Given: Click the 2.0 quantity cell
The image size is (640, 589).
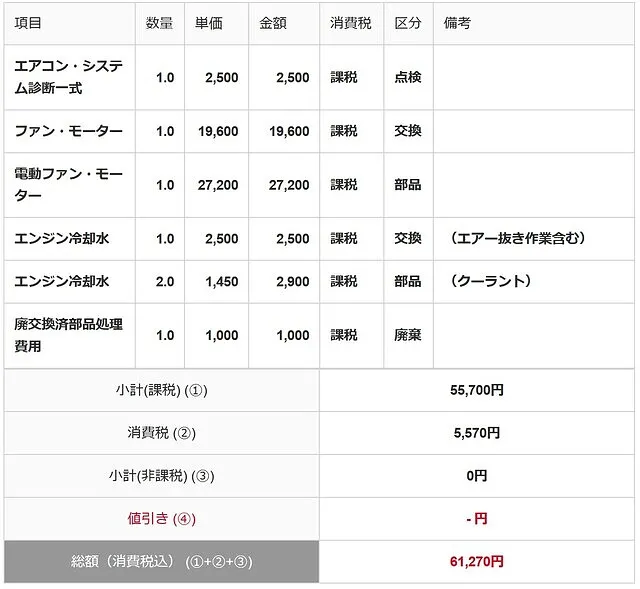Looking at the screenshot, I should [x=165, y=282].
